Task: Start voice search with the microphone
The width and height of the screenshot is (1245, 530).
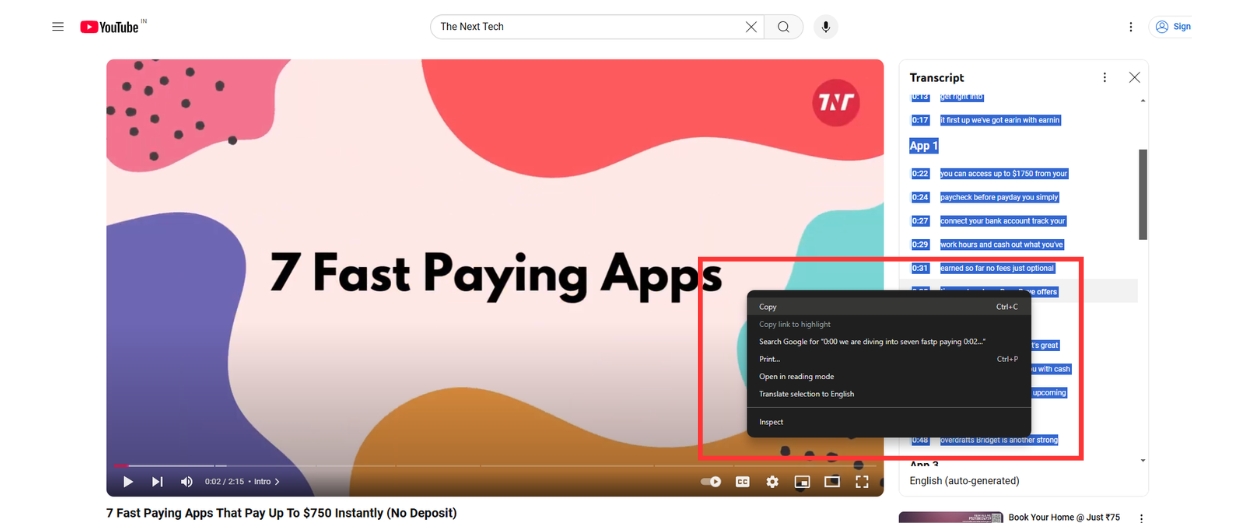Action: (x=825, y=27)
